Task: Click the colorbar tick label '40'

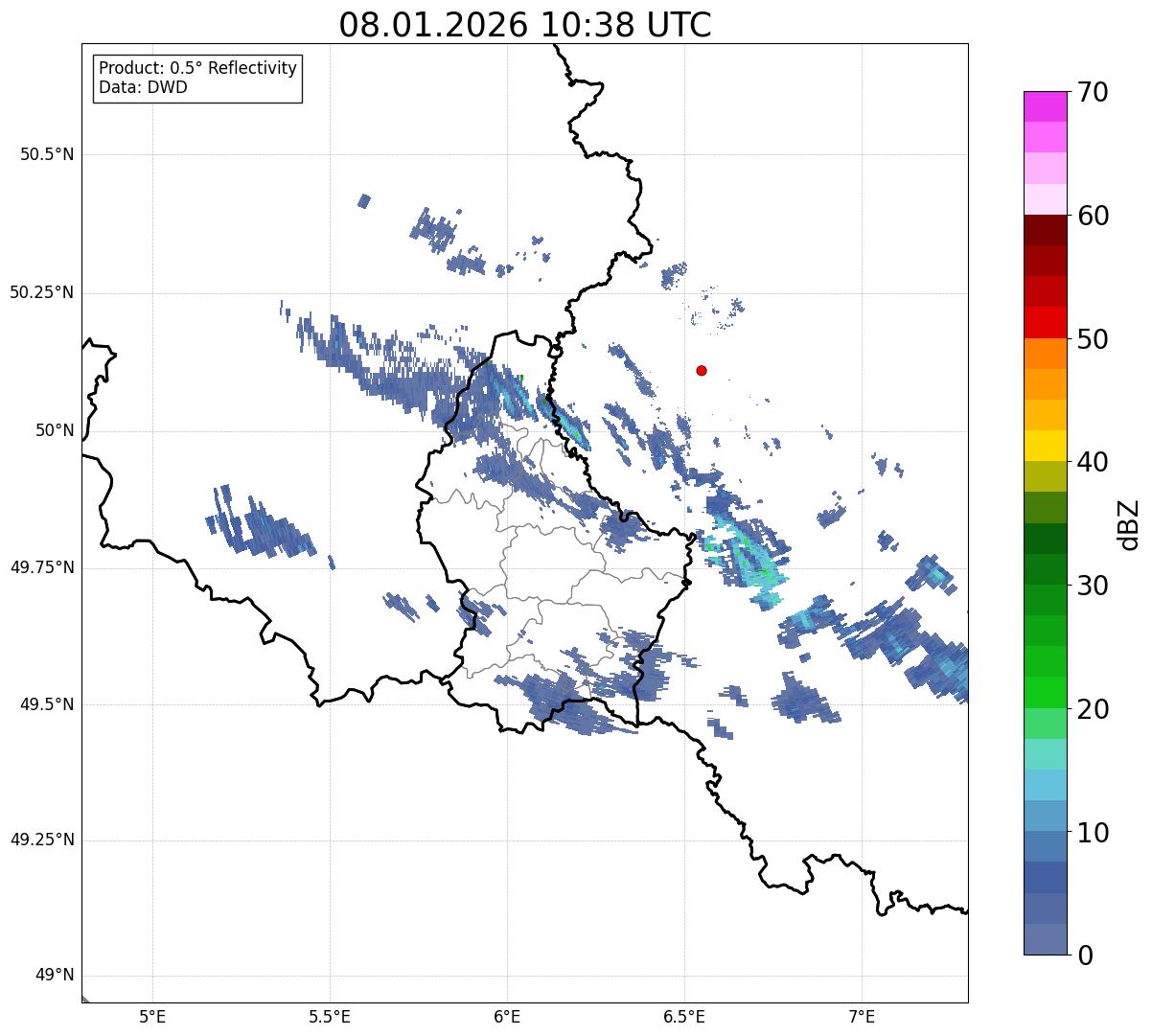Action: pos(1093,462)
